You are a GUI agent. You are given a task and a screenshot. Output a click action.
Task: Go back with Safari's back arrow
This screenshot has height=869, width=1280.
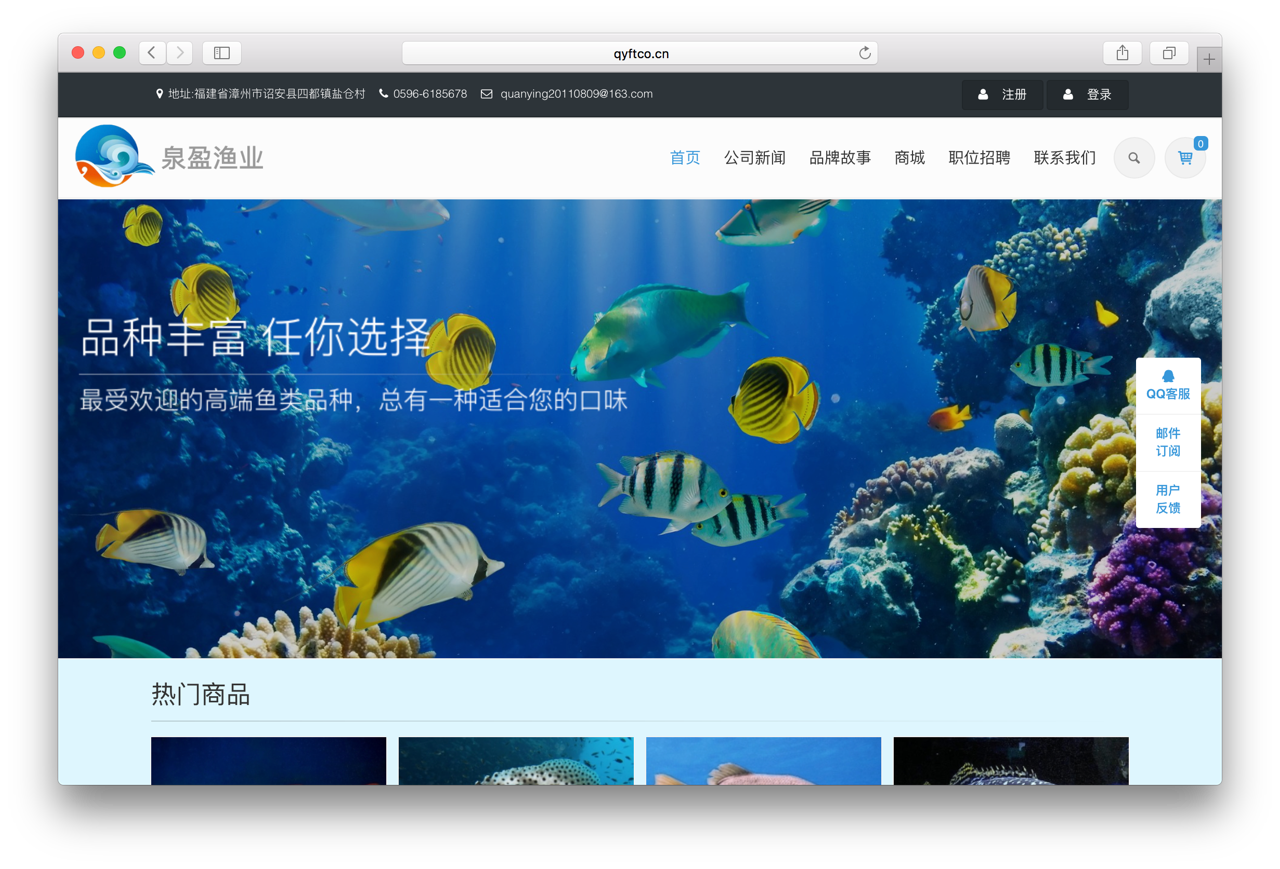click(152, 53)
